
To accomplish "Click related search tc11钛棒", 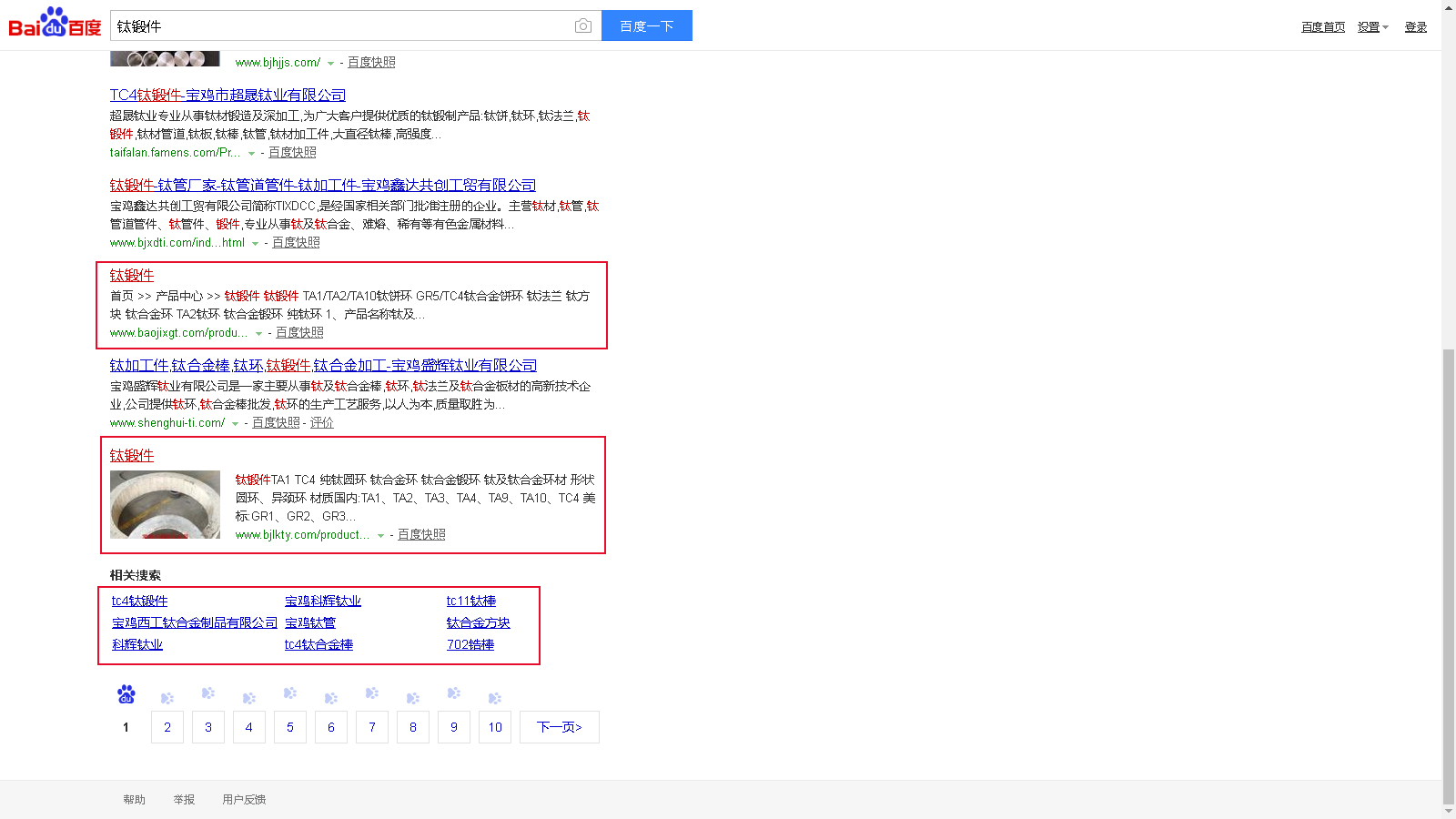I will pyautogui.click(x=471, y=601).
